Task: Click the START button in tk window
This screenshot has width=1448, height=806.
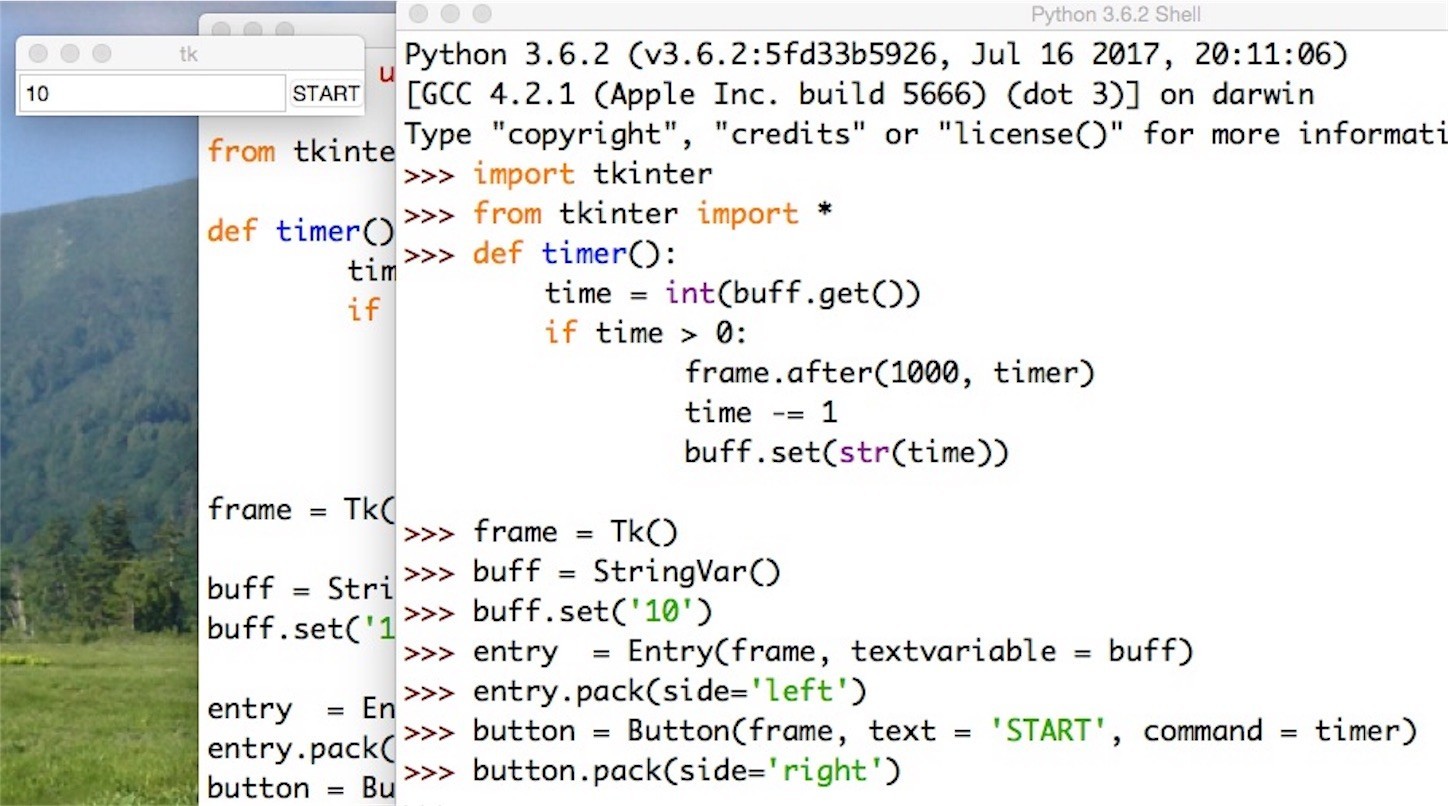Action: (x=326, y=94)
